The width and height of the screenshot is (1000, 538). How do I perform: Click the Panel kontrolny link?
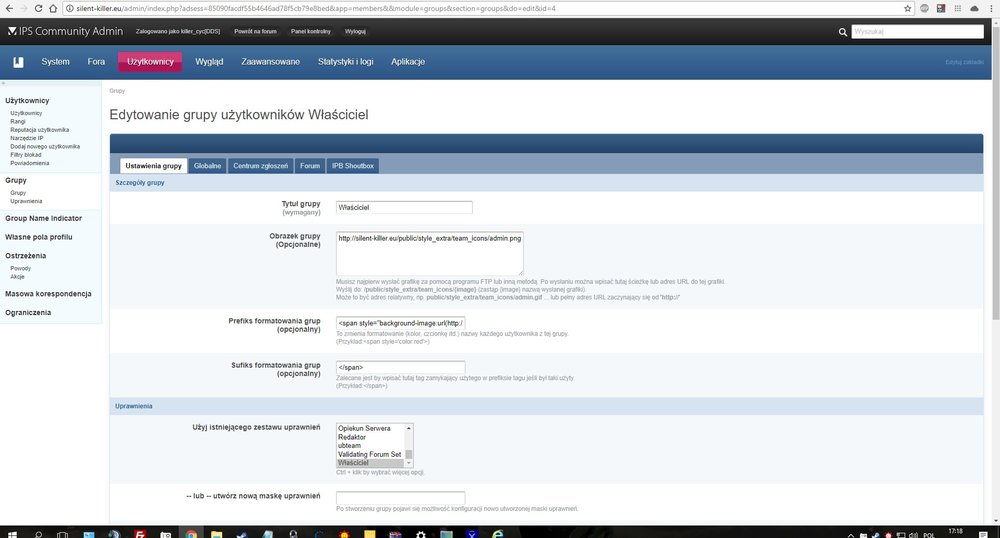tap(311, 31)
